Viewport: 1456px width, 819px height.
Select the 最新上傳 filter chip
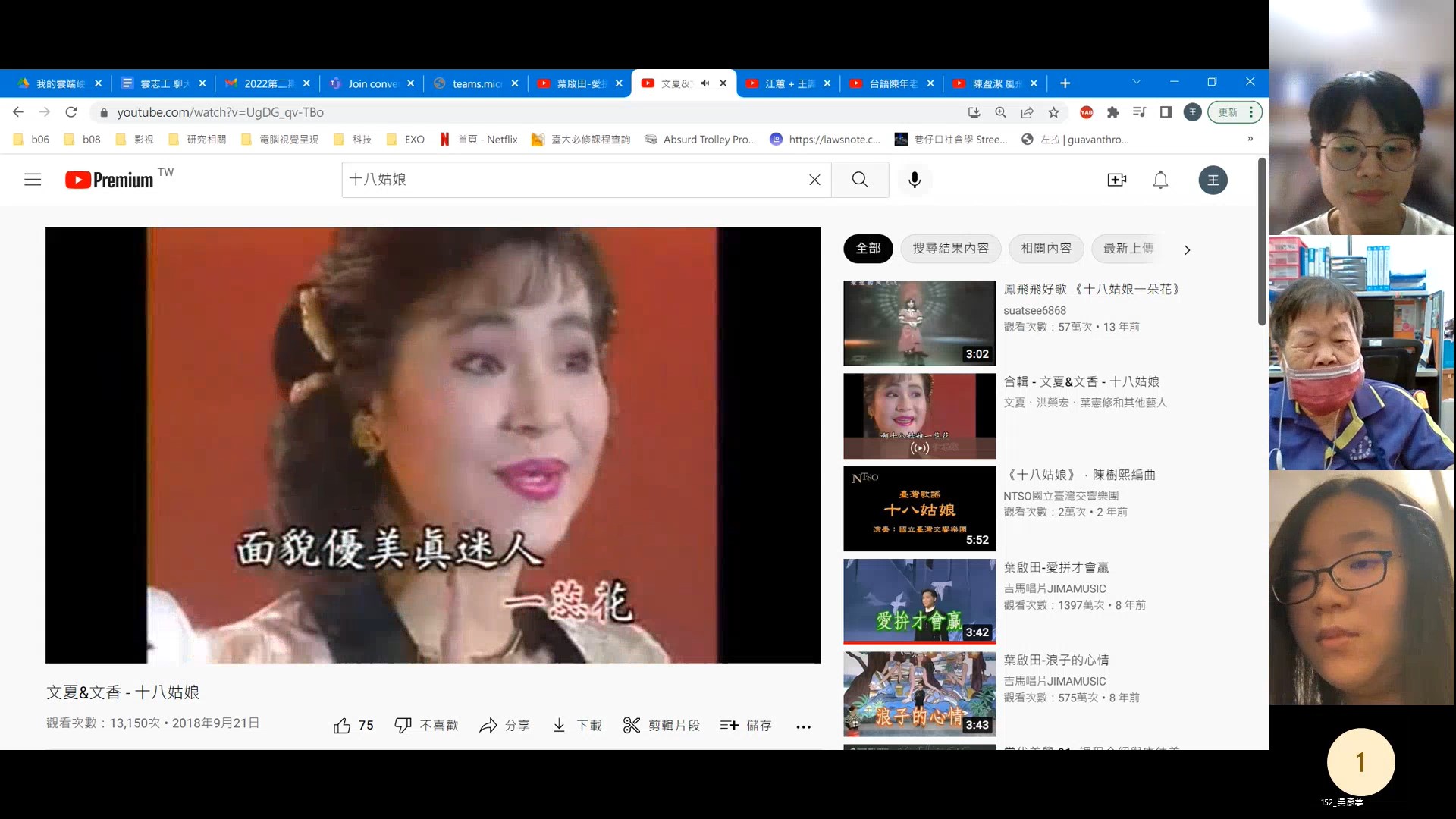click(1128, 249)
